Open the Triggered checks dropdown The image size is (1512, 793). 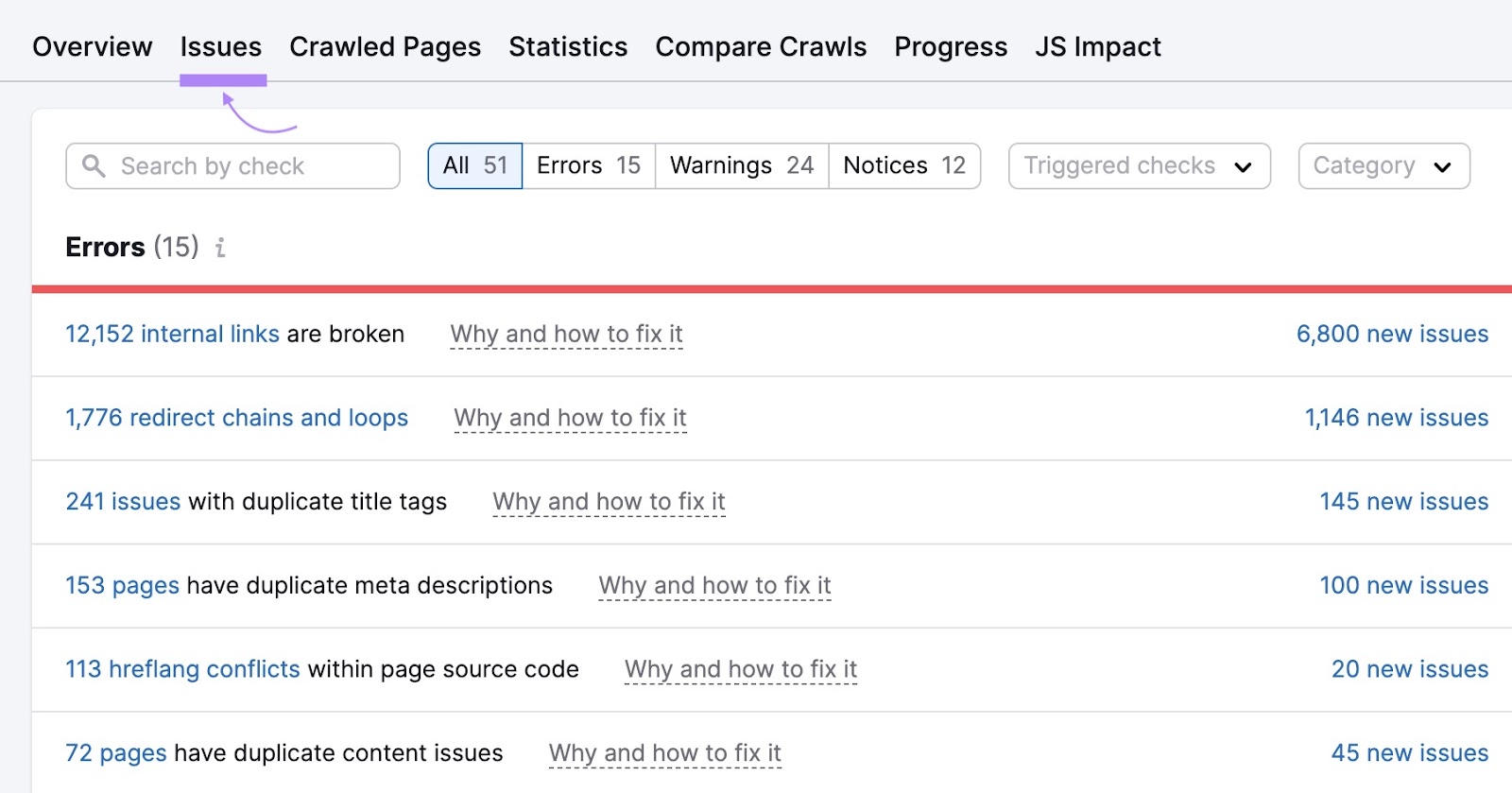coord(1137,165)
